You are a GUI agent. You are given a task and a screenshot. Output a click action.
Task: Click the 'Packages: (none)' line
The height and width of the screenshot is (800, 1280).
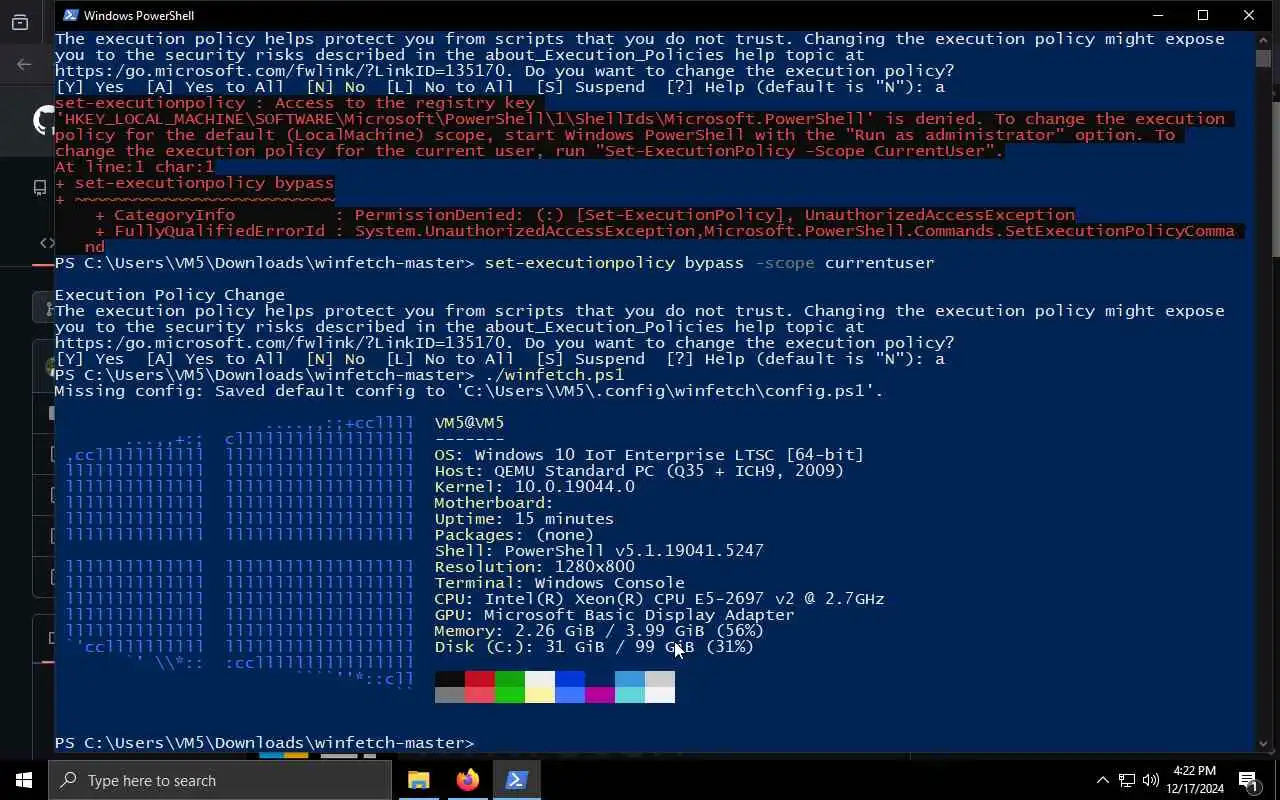click(x=514, y=535)
